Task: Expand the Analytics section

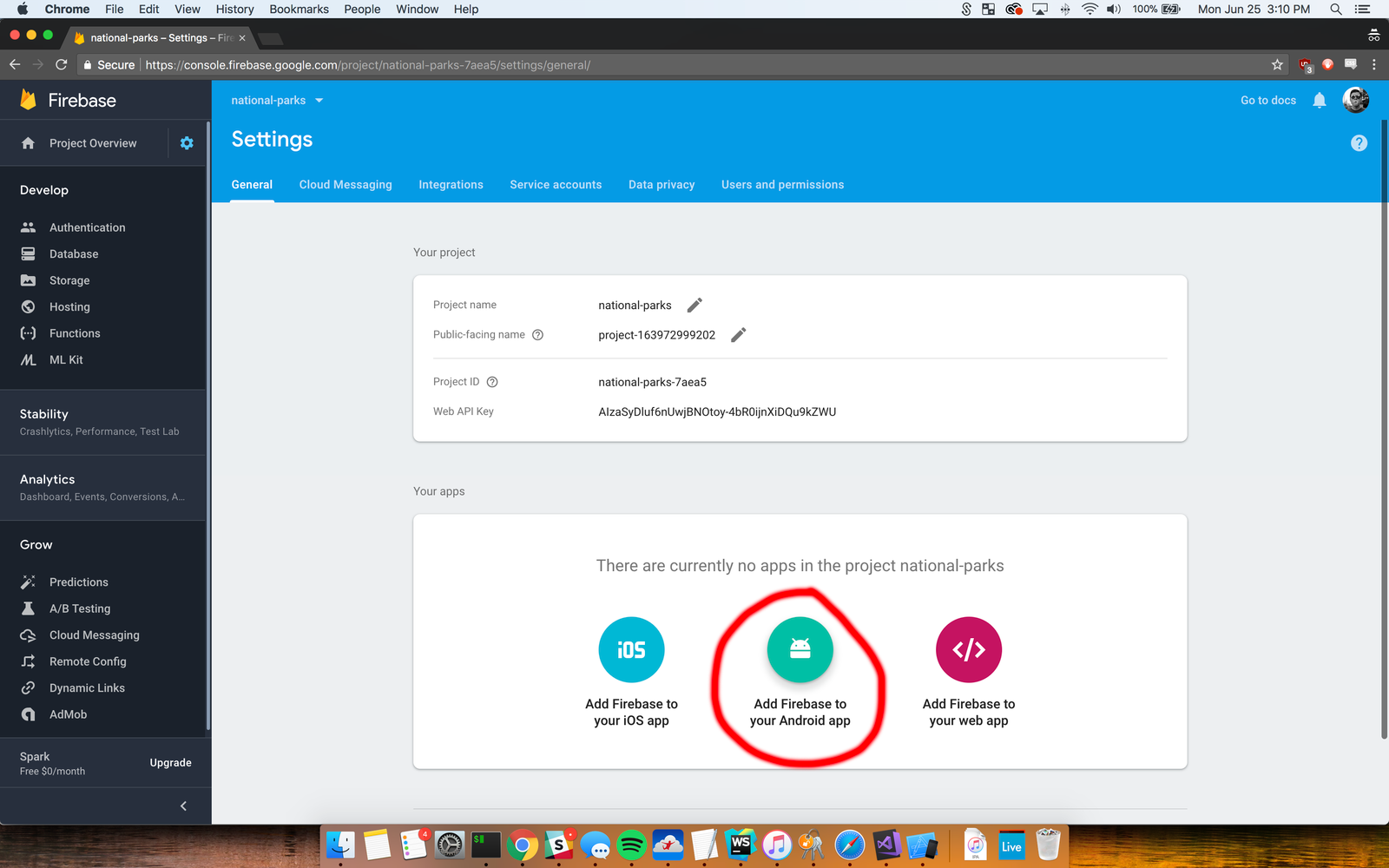Action: pyautogui.click(x=102, y=487)
